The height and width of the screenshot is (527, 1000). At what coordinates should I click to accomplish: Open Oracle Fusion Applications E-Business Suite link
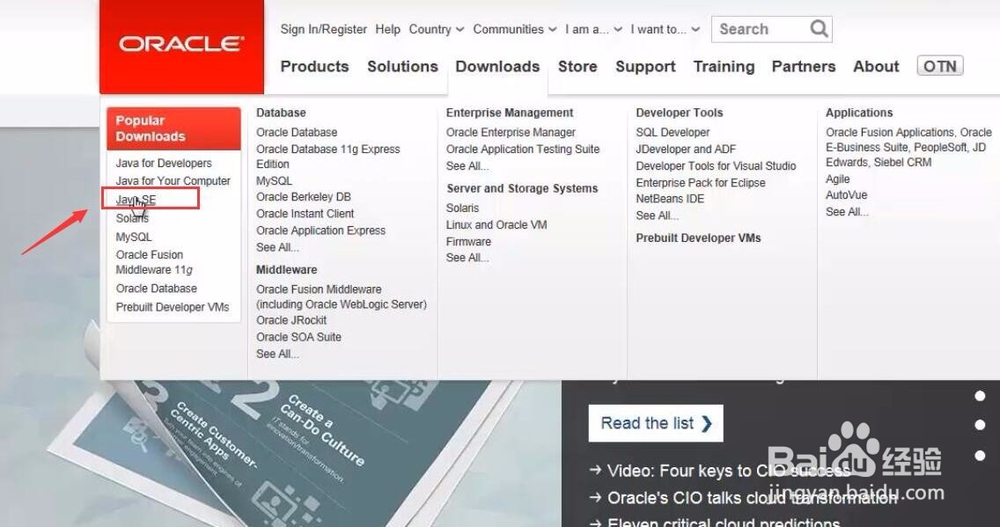(908, 147)
